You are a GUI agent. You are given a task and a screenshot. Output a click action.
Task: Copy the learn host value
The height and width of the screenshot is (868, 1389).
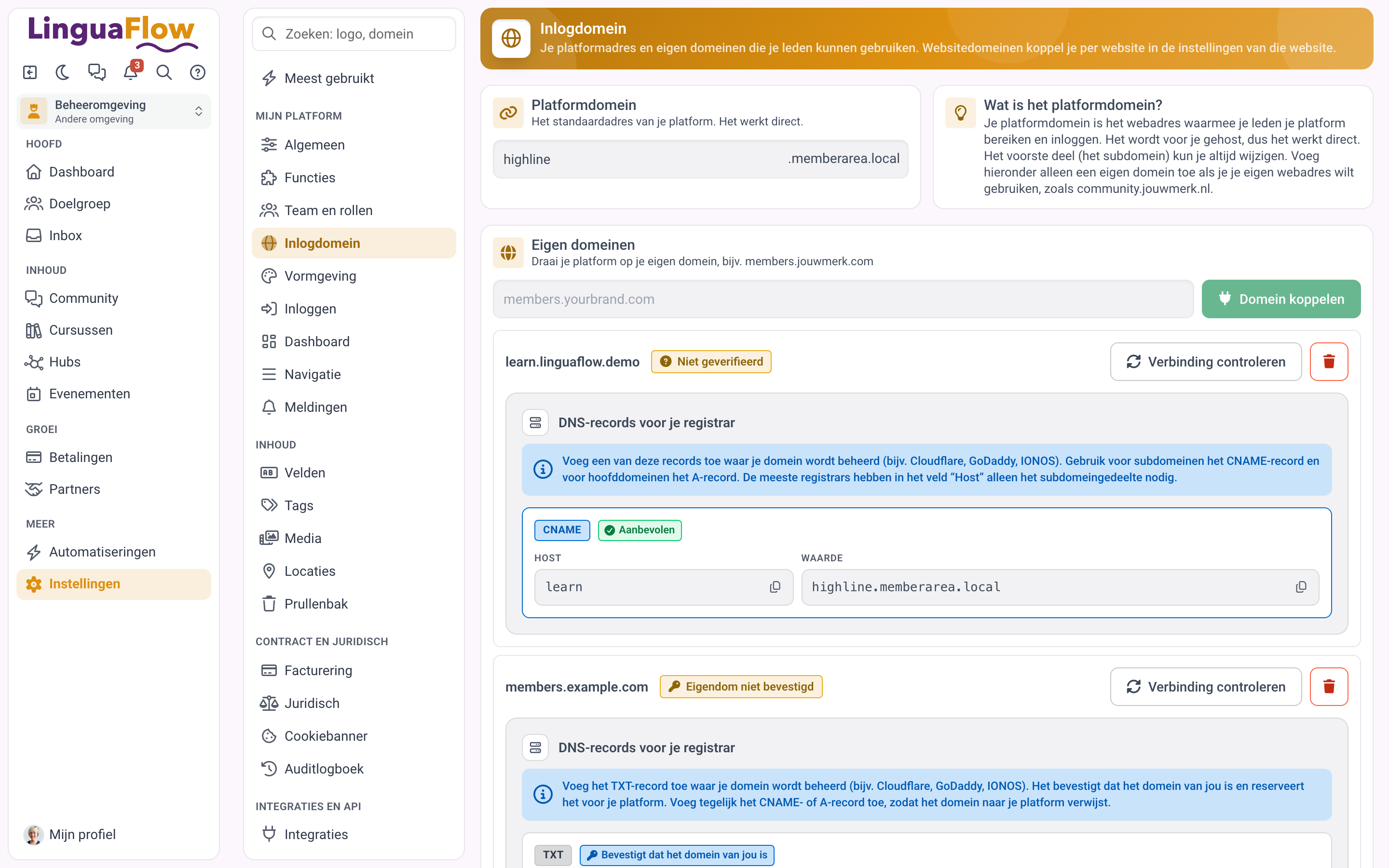tap(775, 587)
